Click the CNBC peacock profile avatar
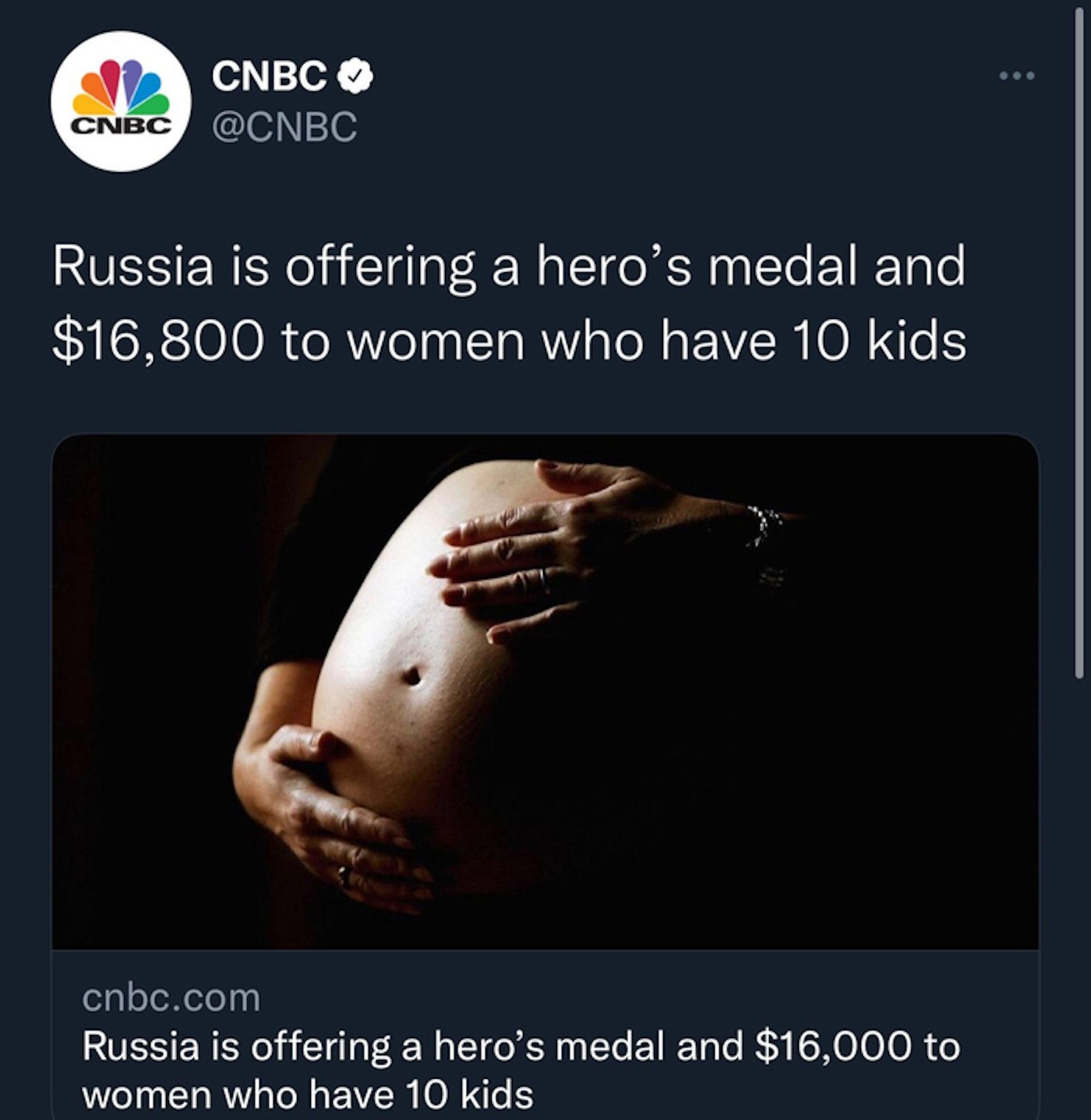This screenshot has width=1091, height=1120. 121,101
